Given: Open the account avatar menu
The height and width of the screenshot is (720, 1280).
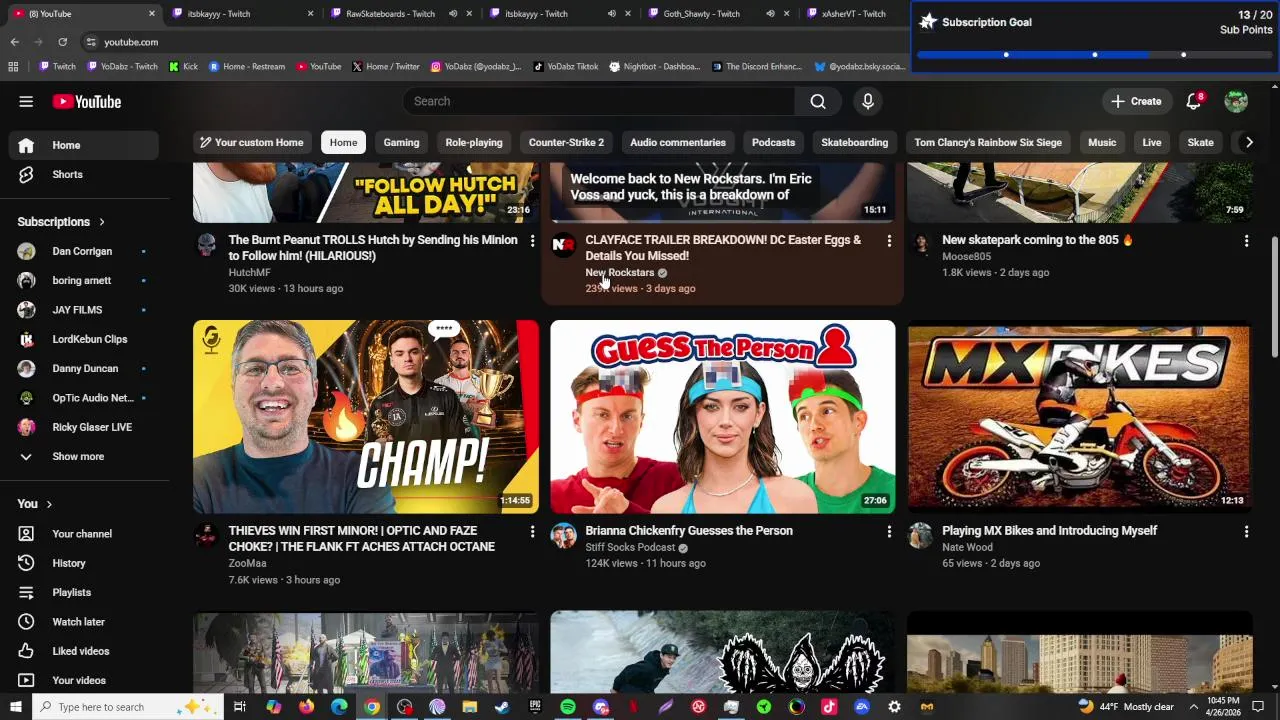Looking at the screenshot, I should click(x=1236, y=101).
